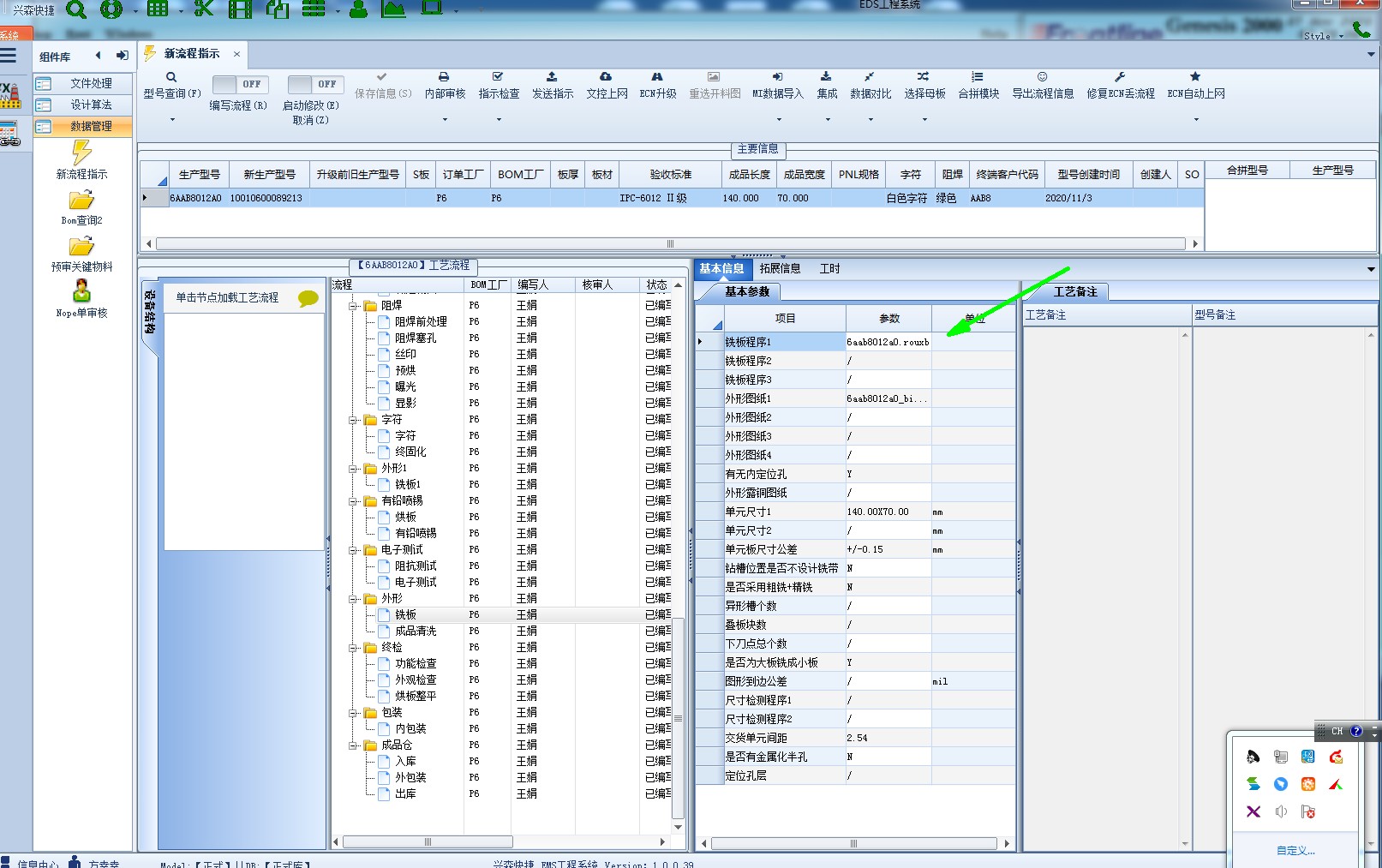Click the 生产型号 column header
The image size is (1382, 868).
[200, 175]
